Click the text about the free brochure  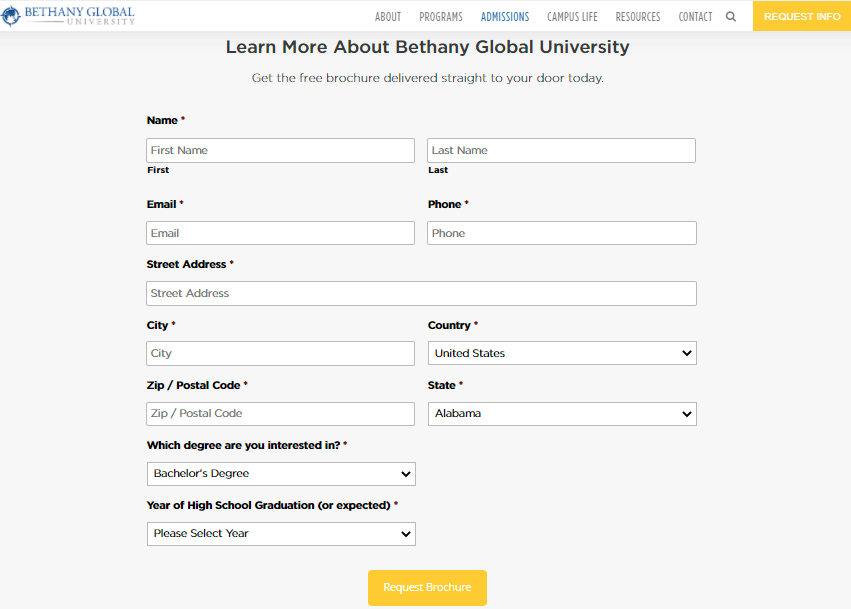(428, 78)
